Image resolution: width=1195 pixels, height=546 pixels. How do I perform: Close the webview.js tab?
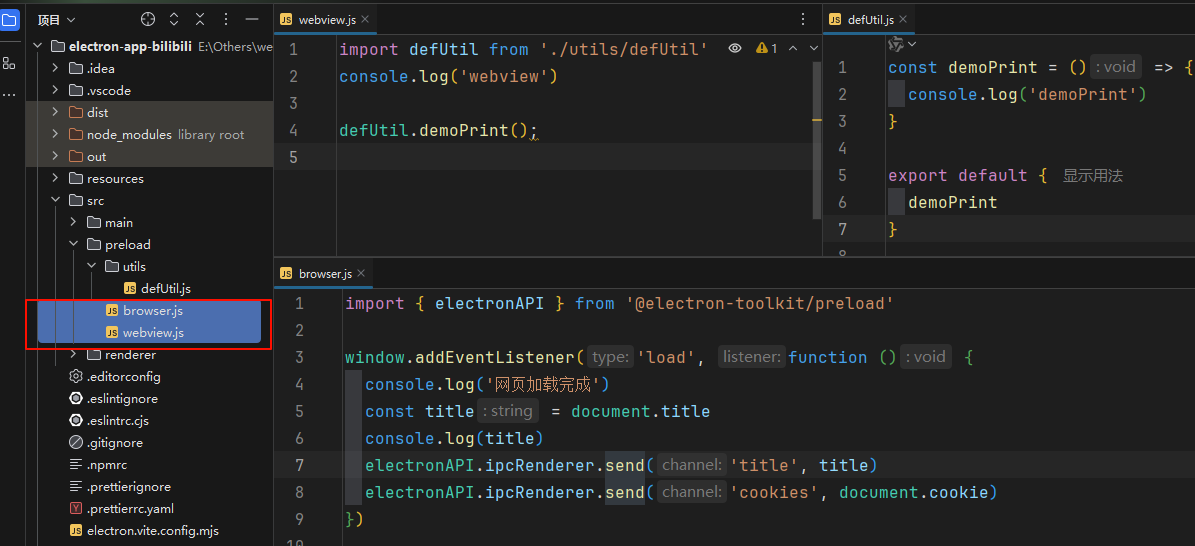[364, 19]
